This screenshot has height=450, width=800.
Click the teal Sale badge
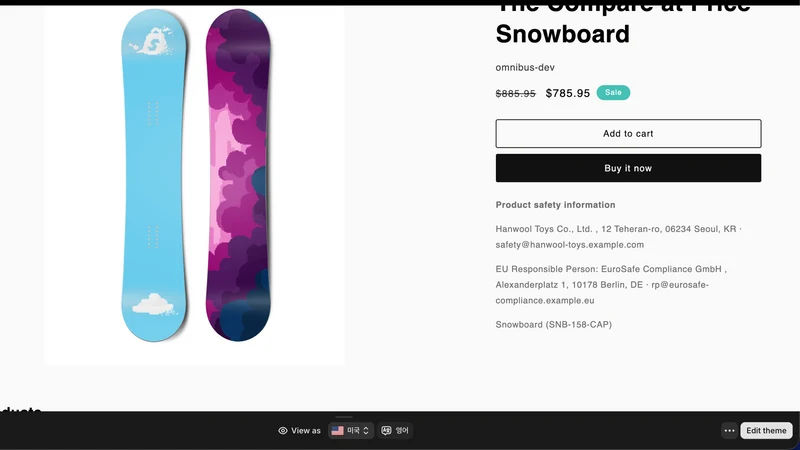coord(613,92)
